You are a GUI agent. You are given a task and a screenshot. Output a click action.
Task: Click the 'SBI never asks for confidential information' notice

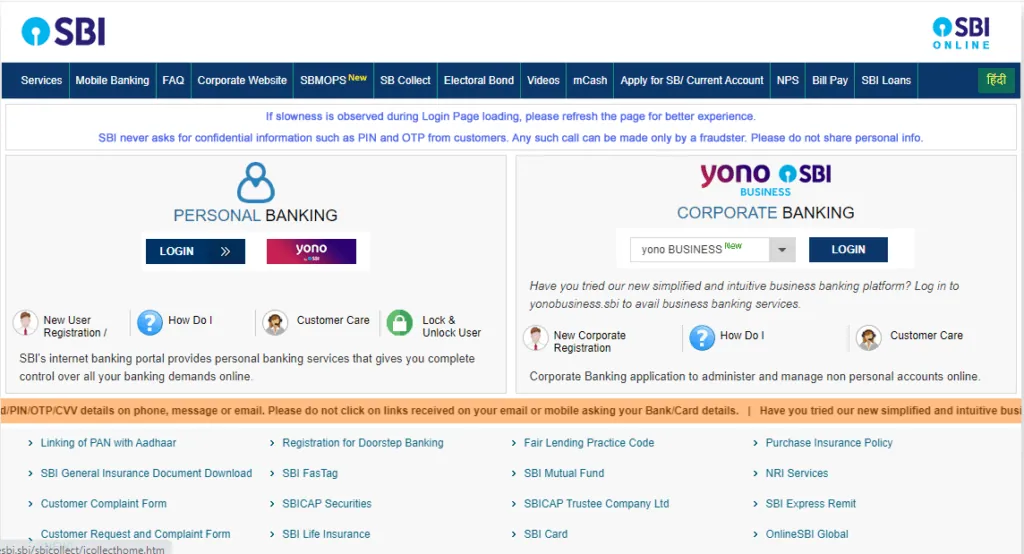510,138
